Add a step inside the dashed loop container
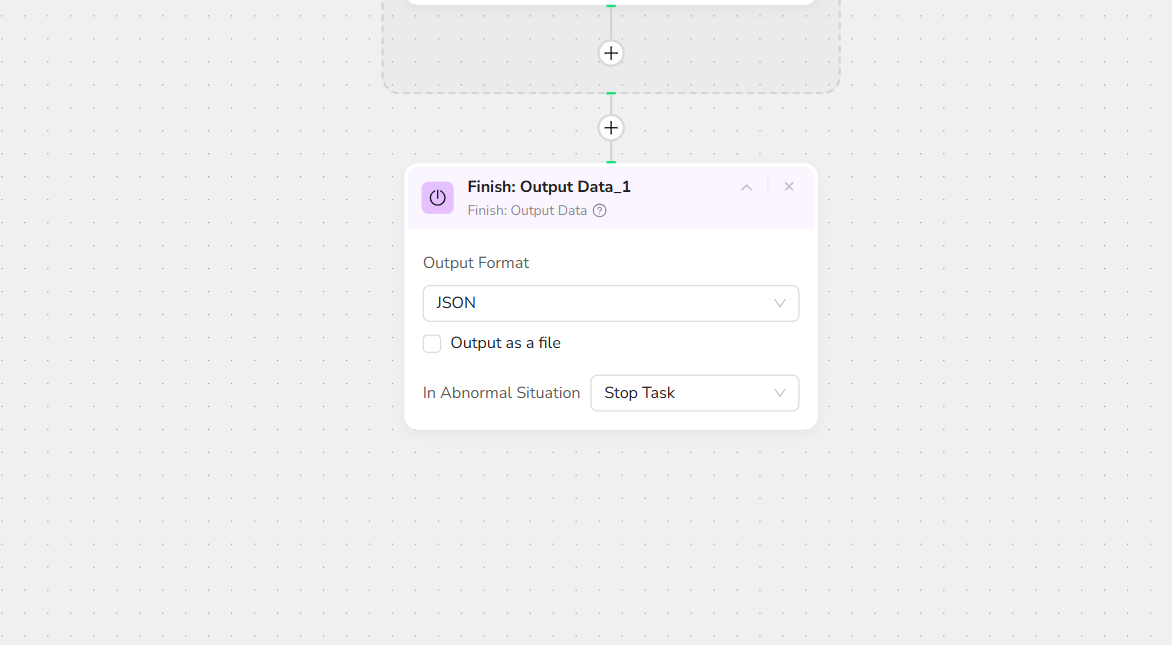Screen dimensions: 1172x645 [611, 53]
